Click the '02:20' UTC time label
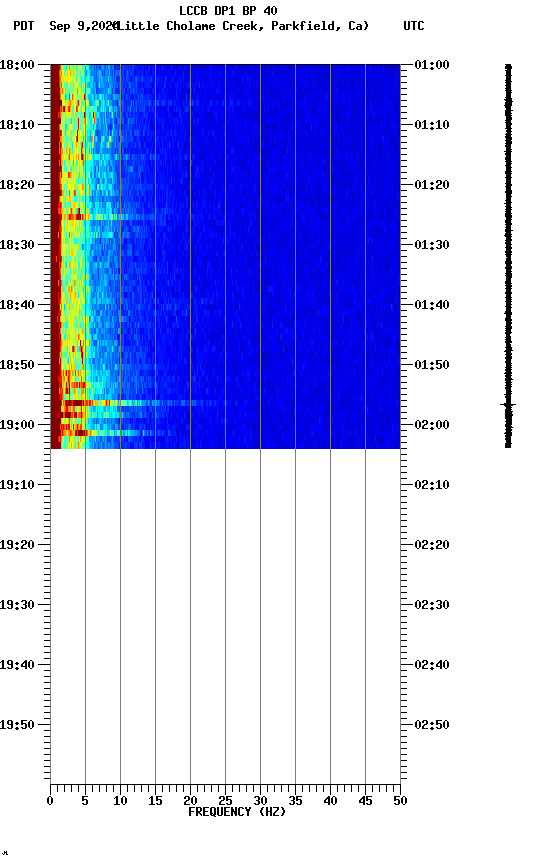 [432, 545]
